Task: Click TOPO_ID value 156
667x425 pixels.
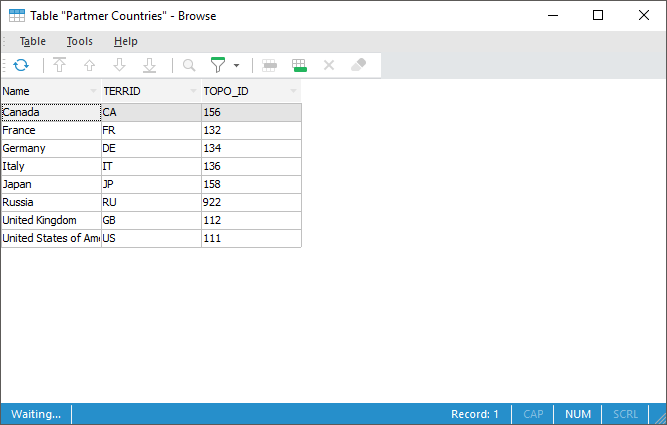Action: coord(251,112)
